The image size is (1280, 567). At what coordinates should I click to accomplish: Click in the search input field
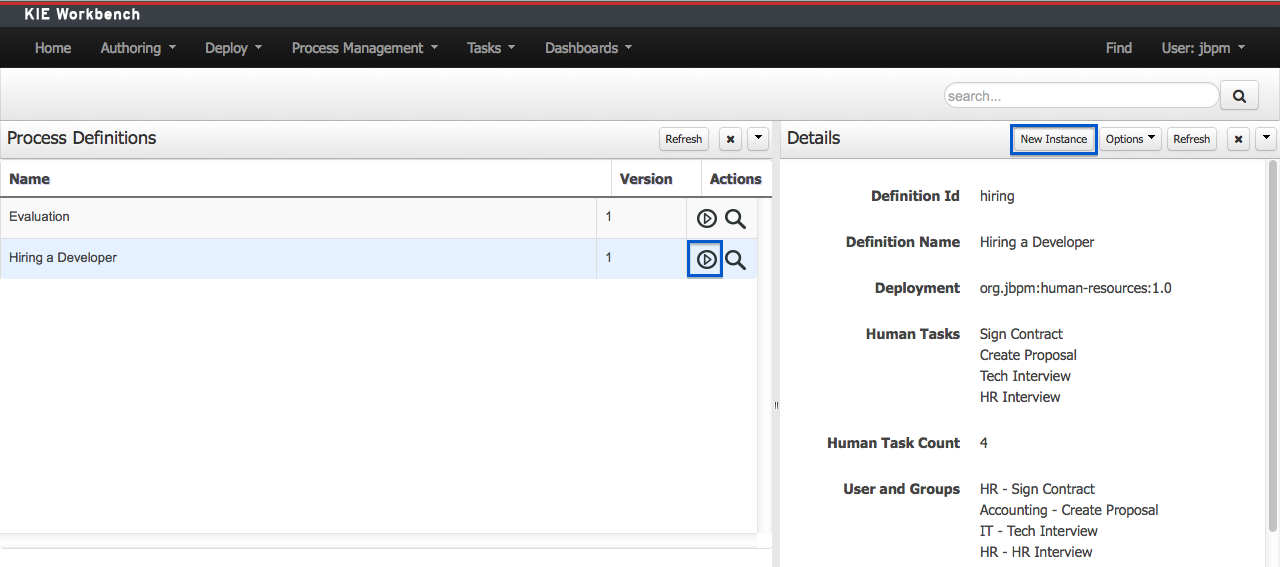pos(1080,96)
